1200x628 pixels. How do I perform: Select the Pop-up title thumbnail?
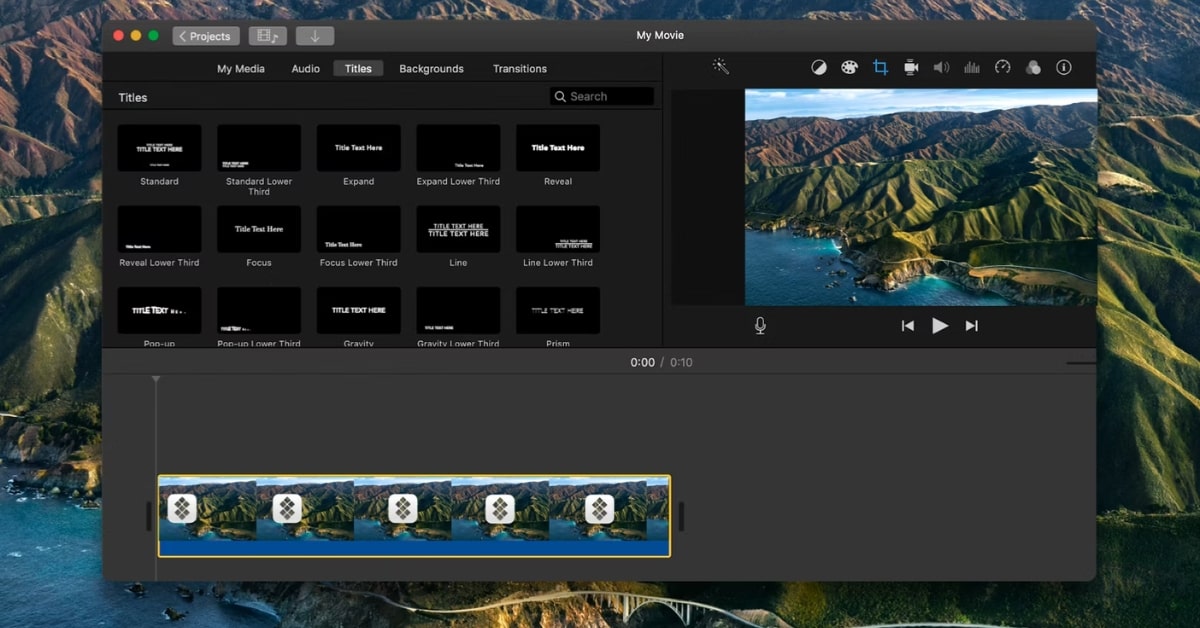point(159,310)
